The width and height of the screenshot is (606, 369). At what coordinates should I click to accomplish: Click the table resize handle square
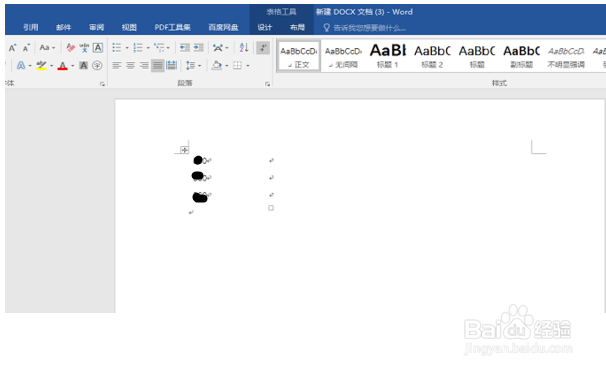pos(271,208)
